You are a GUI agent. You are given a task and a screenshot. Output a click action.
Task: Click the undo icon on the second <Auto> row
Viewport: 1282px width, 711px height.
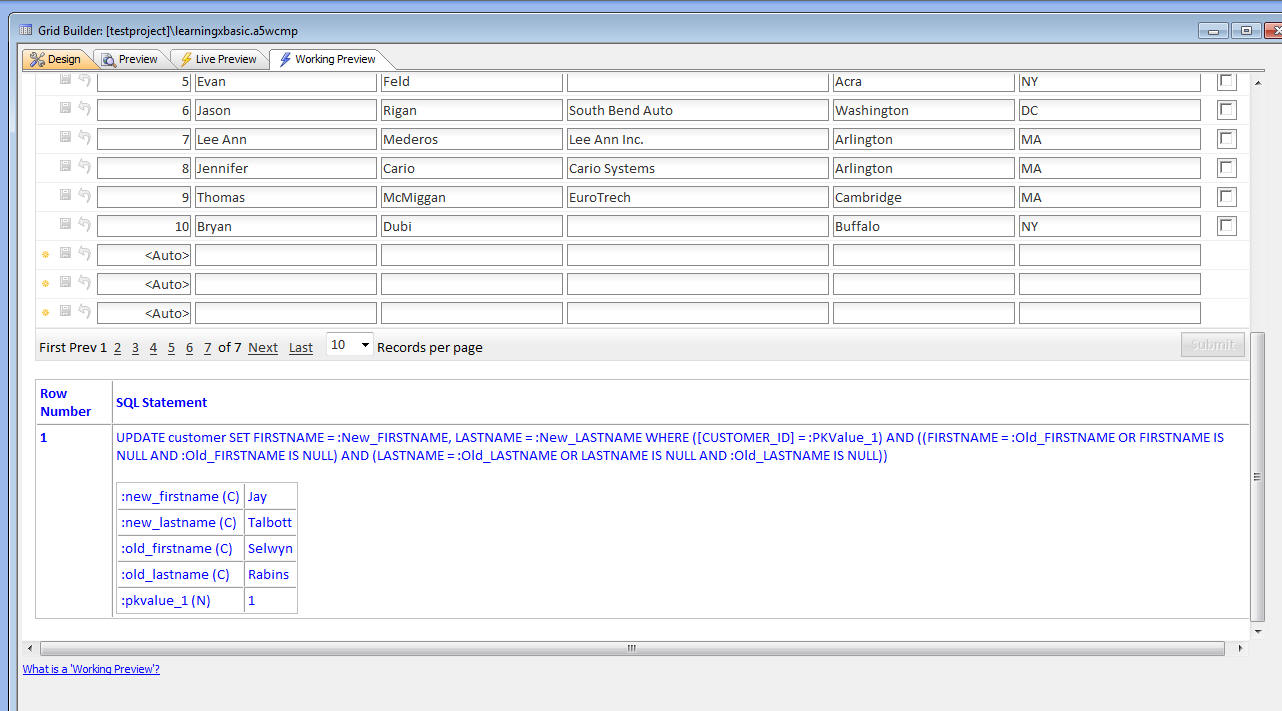coord(84,282)
